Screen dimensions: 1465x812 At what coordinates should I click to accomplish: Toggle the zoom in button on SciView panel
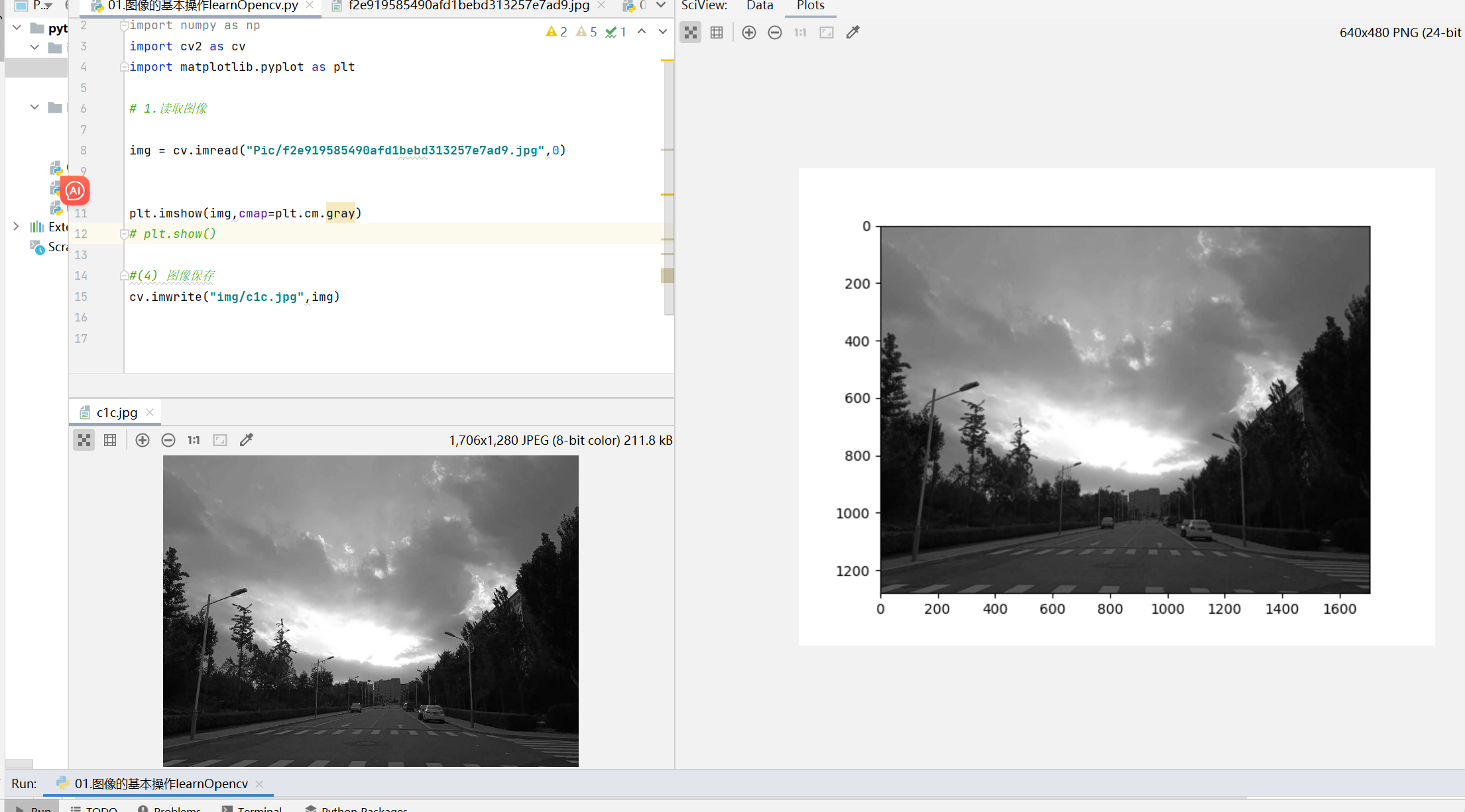pyautogui.click(x=748, y=32)
